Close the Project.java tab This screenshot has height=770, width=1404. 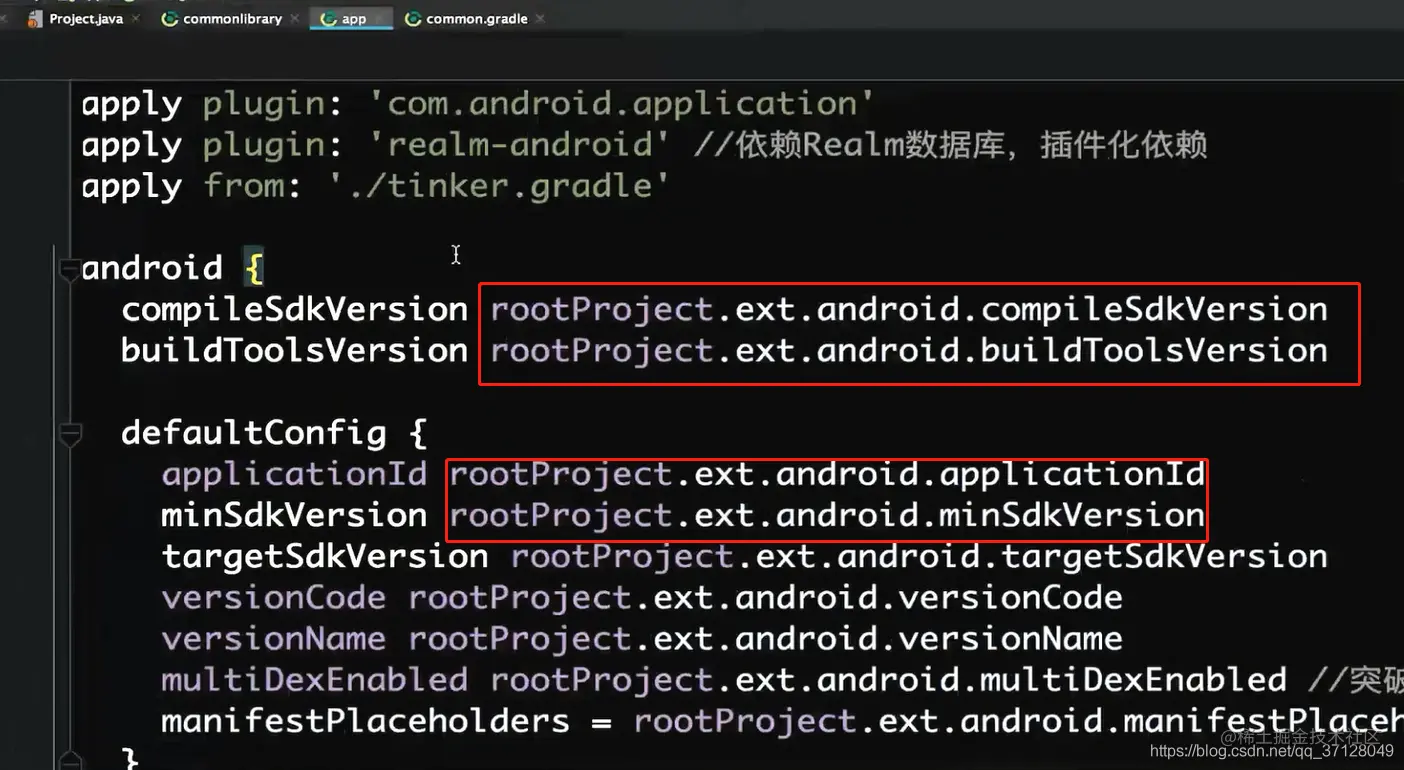136,19
